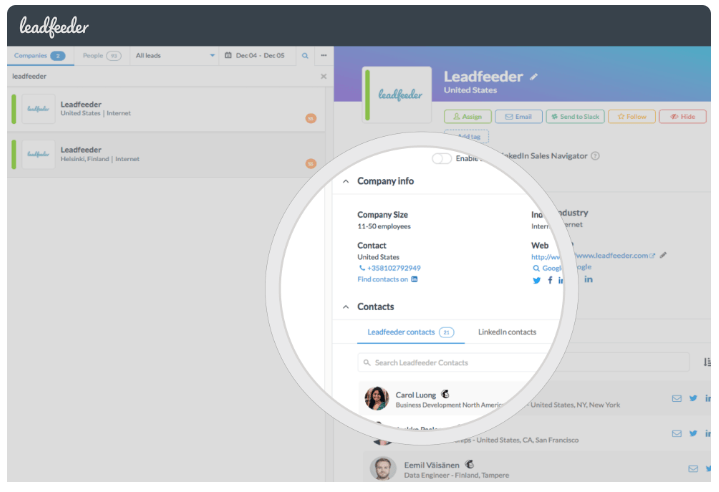This screenshot has height=492, width=719.
Task: Click the Leadfeeder logo in header
Action: (x=54, y=27)
